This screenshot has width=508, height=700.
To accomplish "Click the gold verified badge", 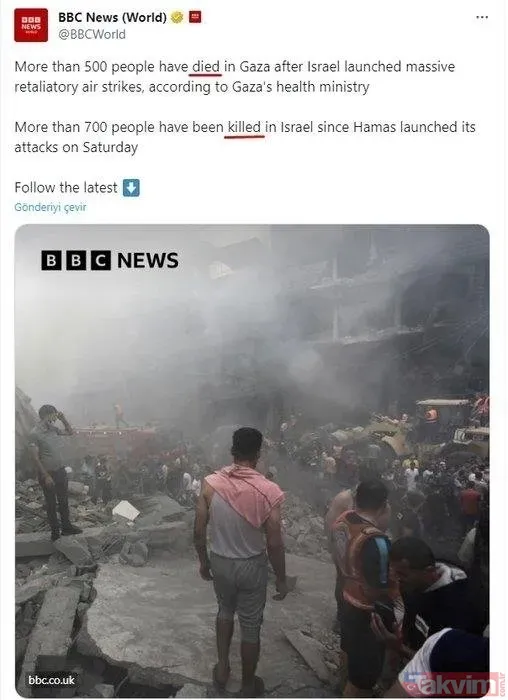I will point(177,17).
